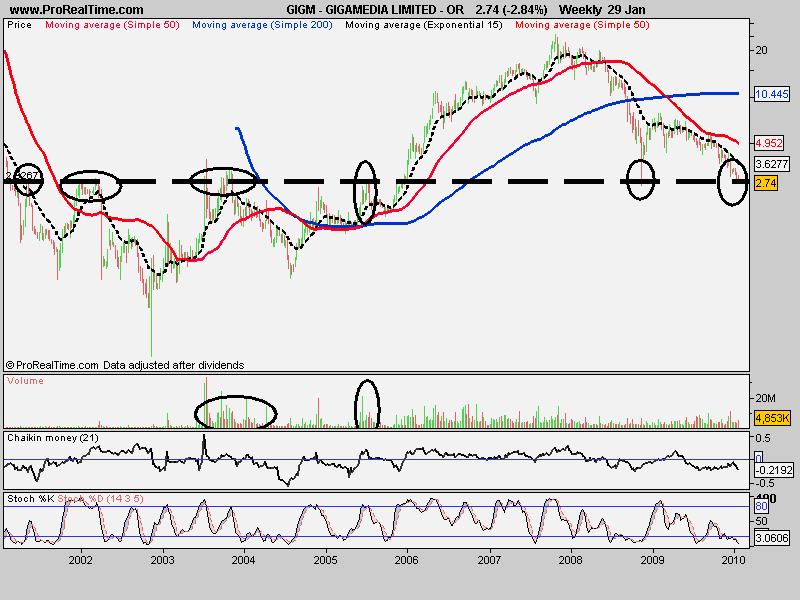Click the 2002 year axis label

click(81, 560)
